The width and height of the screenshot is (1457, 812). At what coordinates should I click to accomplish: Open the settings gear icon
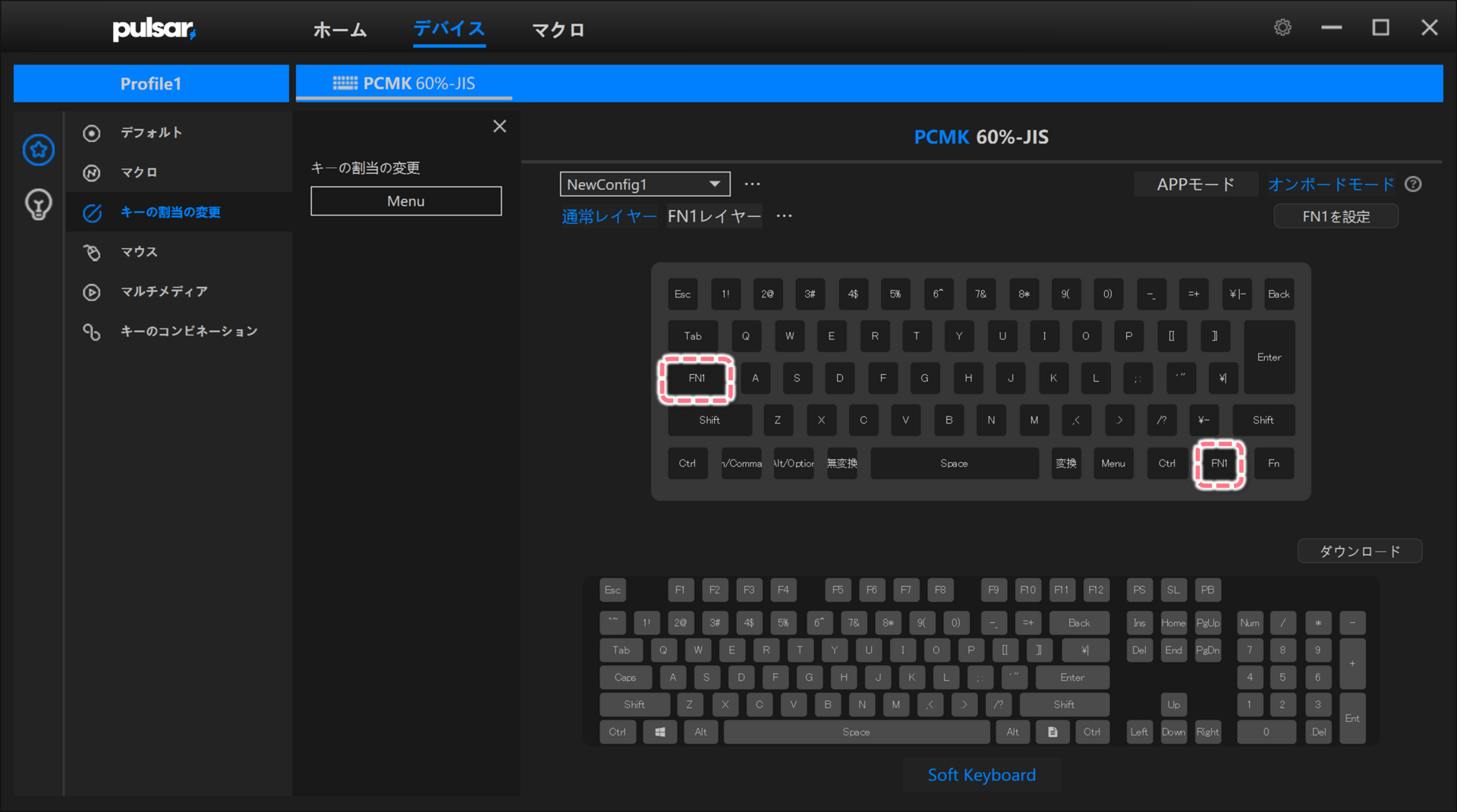[1282, 28]
